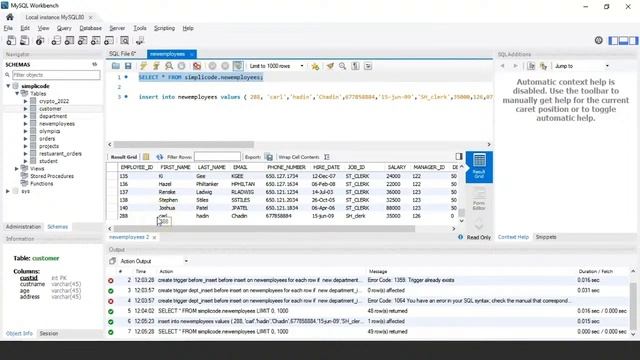Execute statement under cursor icon
640x360 pixels.
(156, 66)
